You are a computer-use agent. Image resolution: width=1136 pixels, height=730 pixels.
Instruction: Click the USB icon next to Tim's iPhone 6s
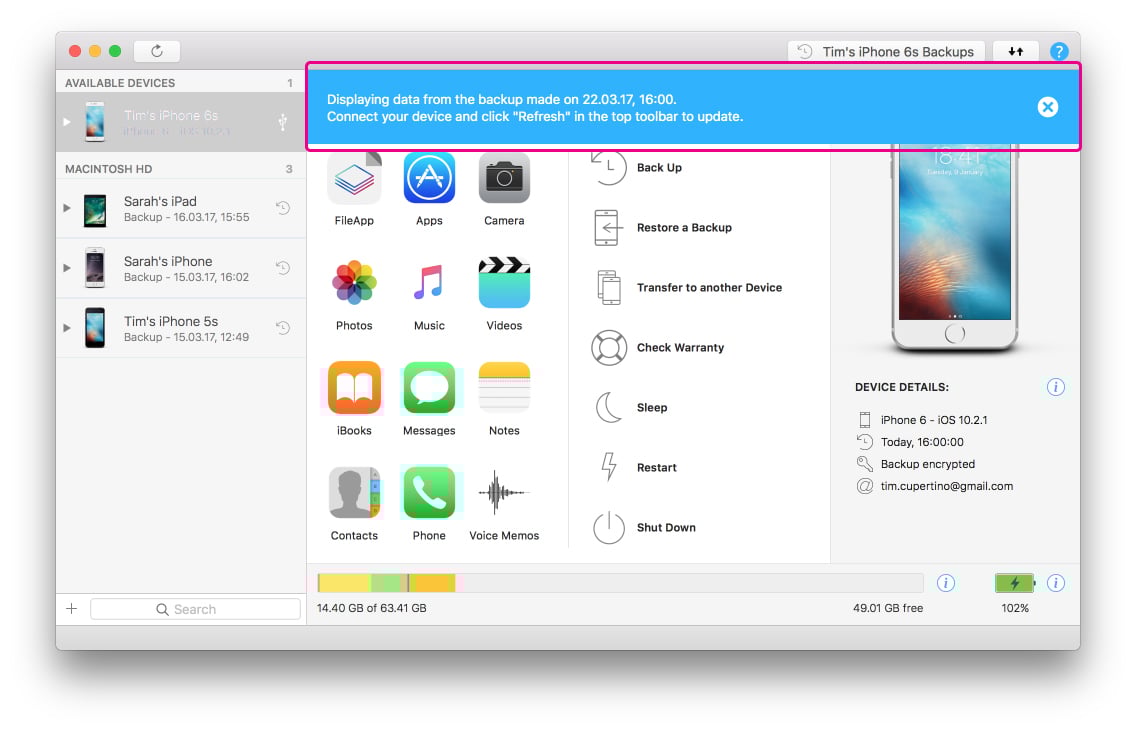click(283, 122)
